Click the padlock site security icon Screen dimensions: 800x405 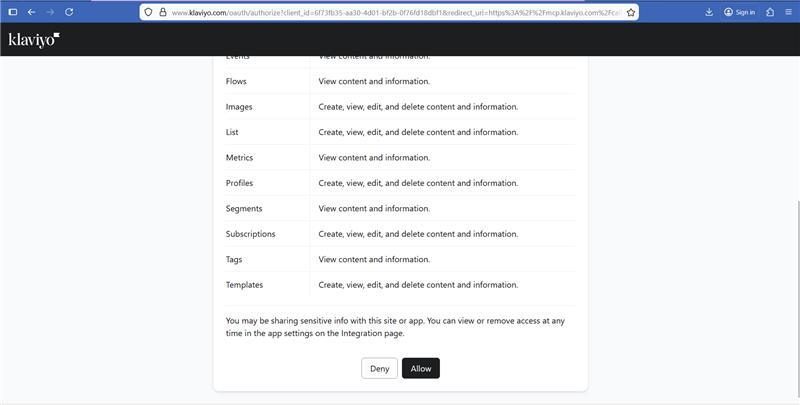coord(162,12)
